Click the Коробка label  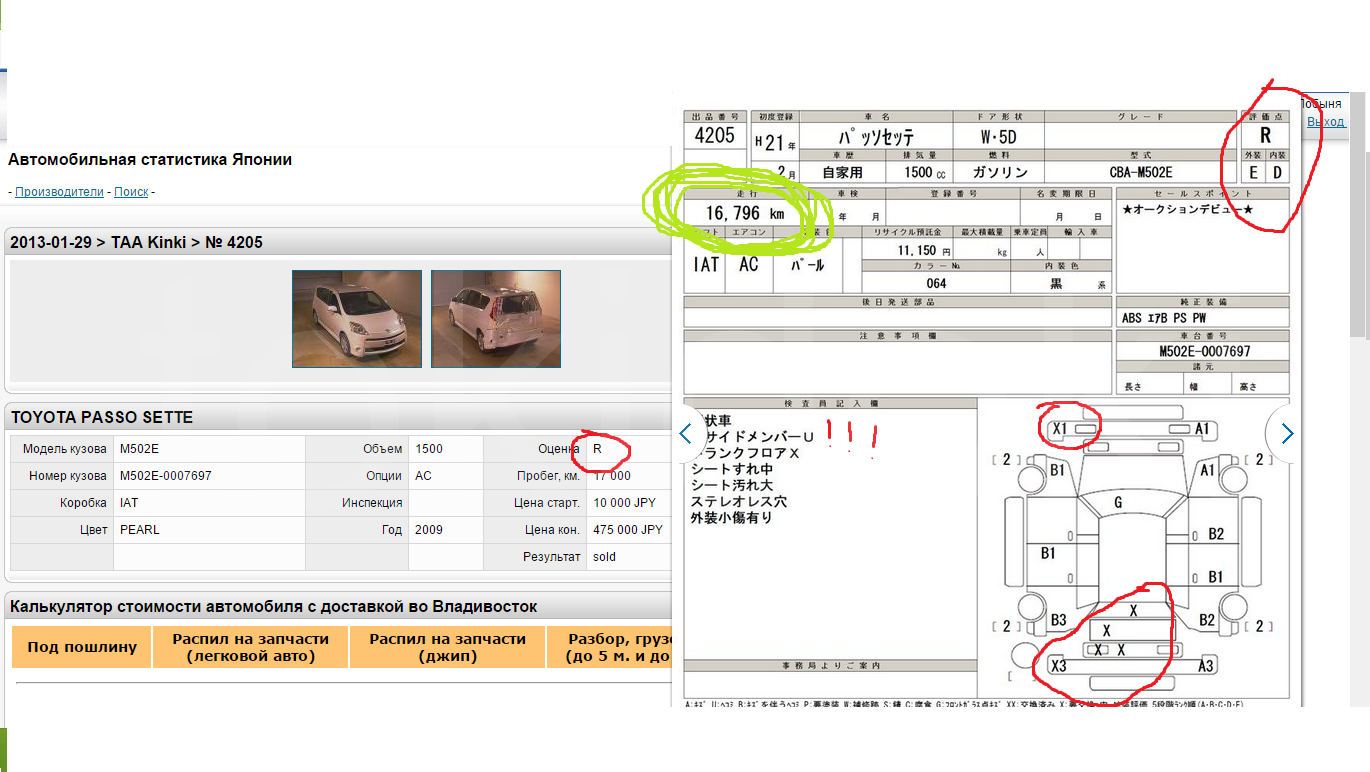coord(83,503)
